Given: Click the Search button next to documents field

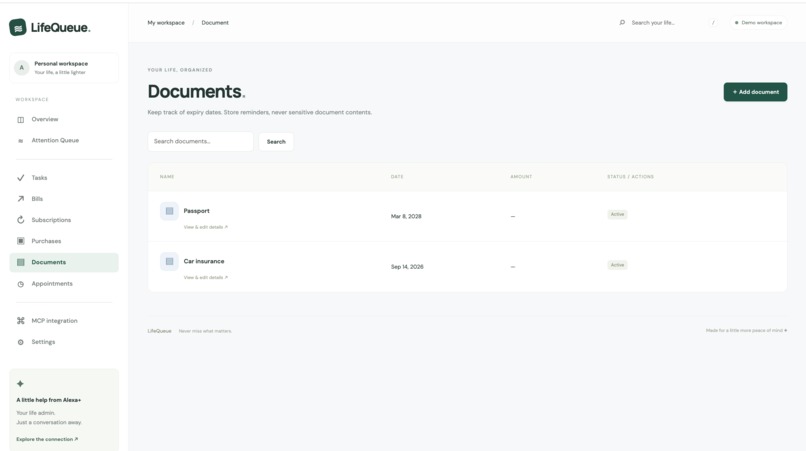Looking at the screenshot, I should (x=276, y=141).
